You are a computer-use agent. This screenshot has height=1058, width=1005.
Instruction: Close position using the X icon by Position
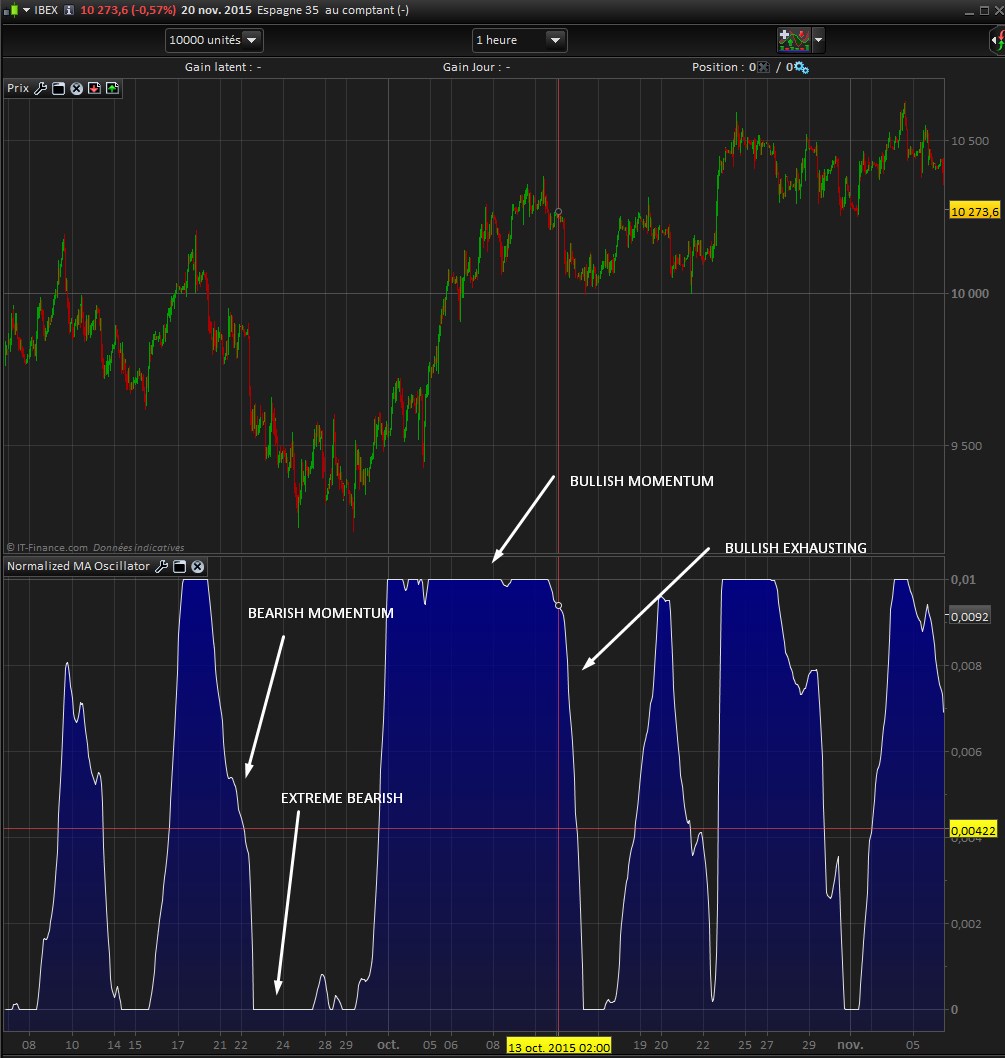click(763, 67)
